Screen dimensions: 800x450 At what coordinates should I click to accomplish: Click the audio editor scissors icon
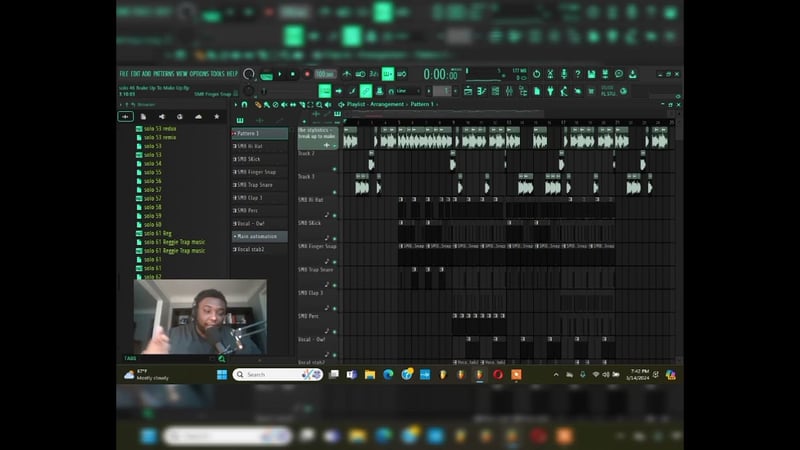pos(550,74)
